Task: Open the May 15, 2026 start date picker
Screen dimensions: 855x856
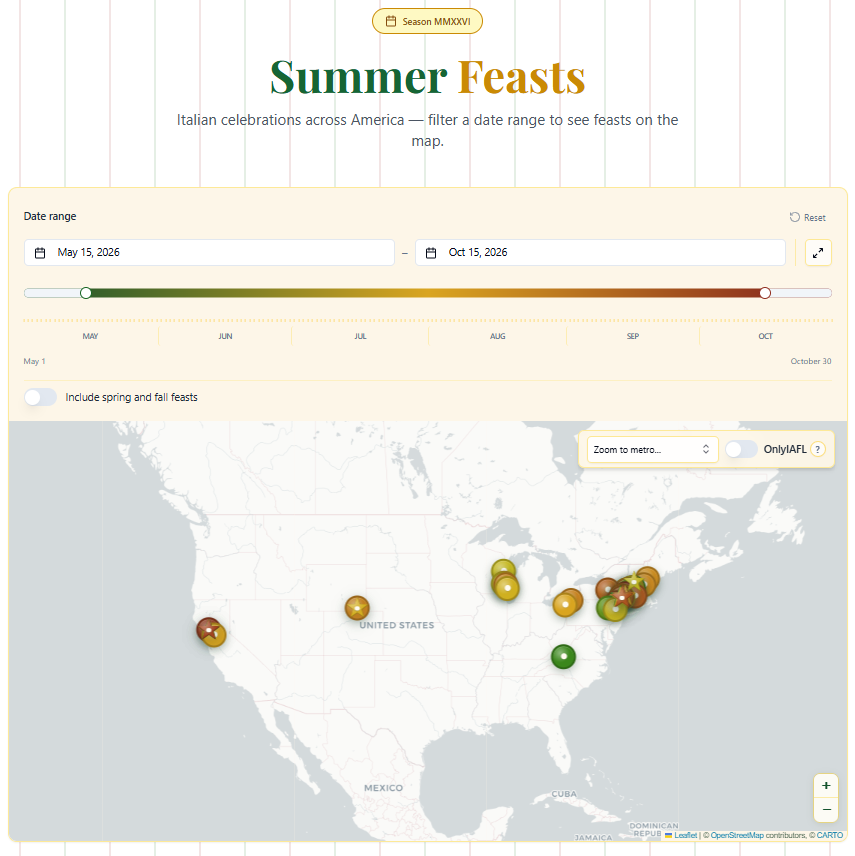Action: tap(209, 253)
